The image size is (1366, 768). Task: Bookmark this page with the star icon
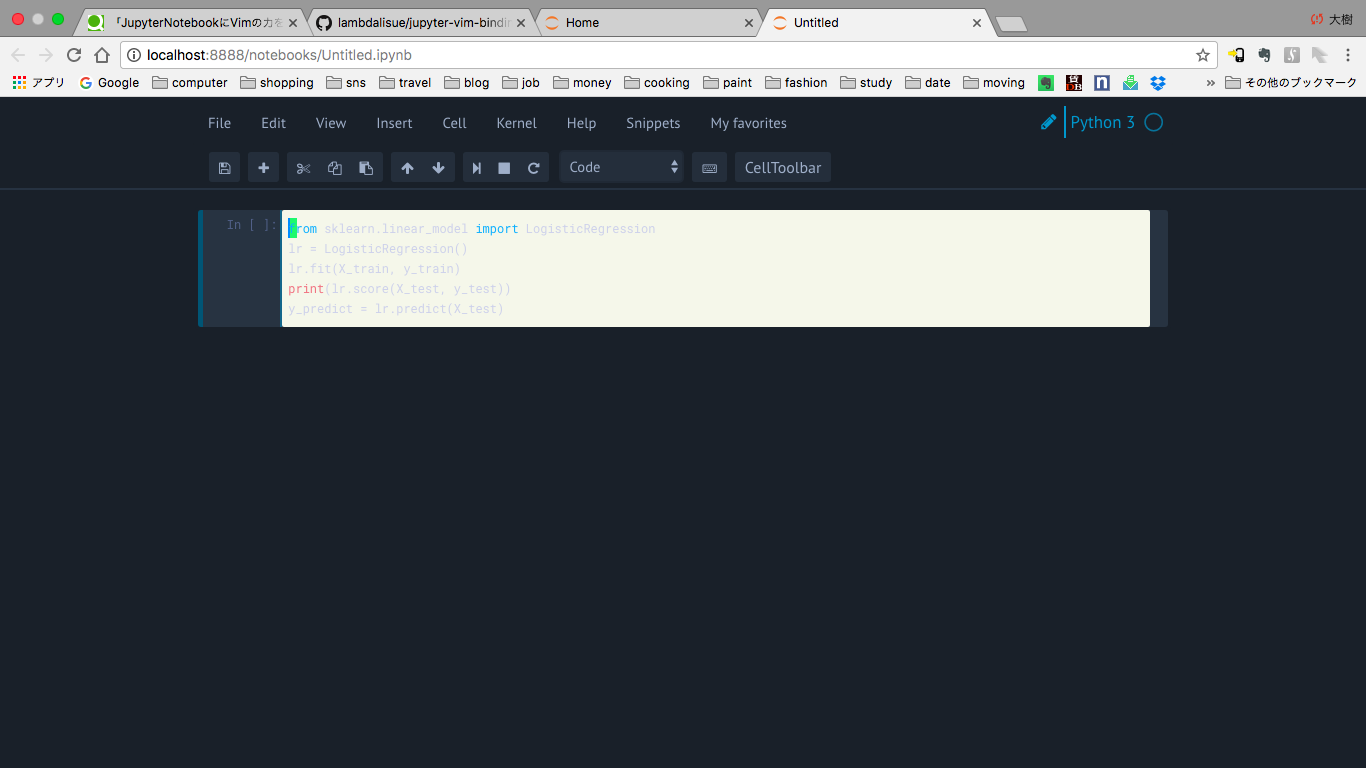point(1203,55)
